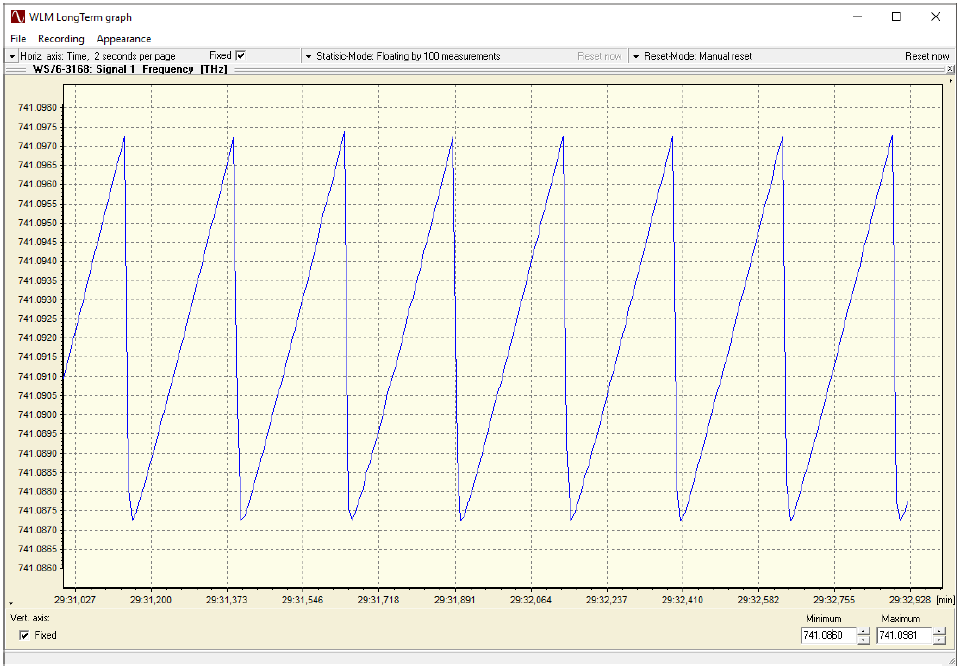Open the Recording menu
The image size is (959, 667).
point(61,39)
